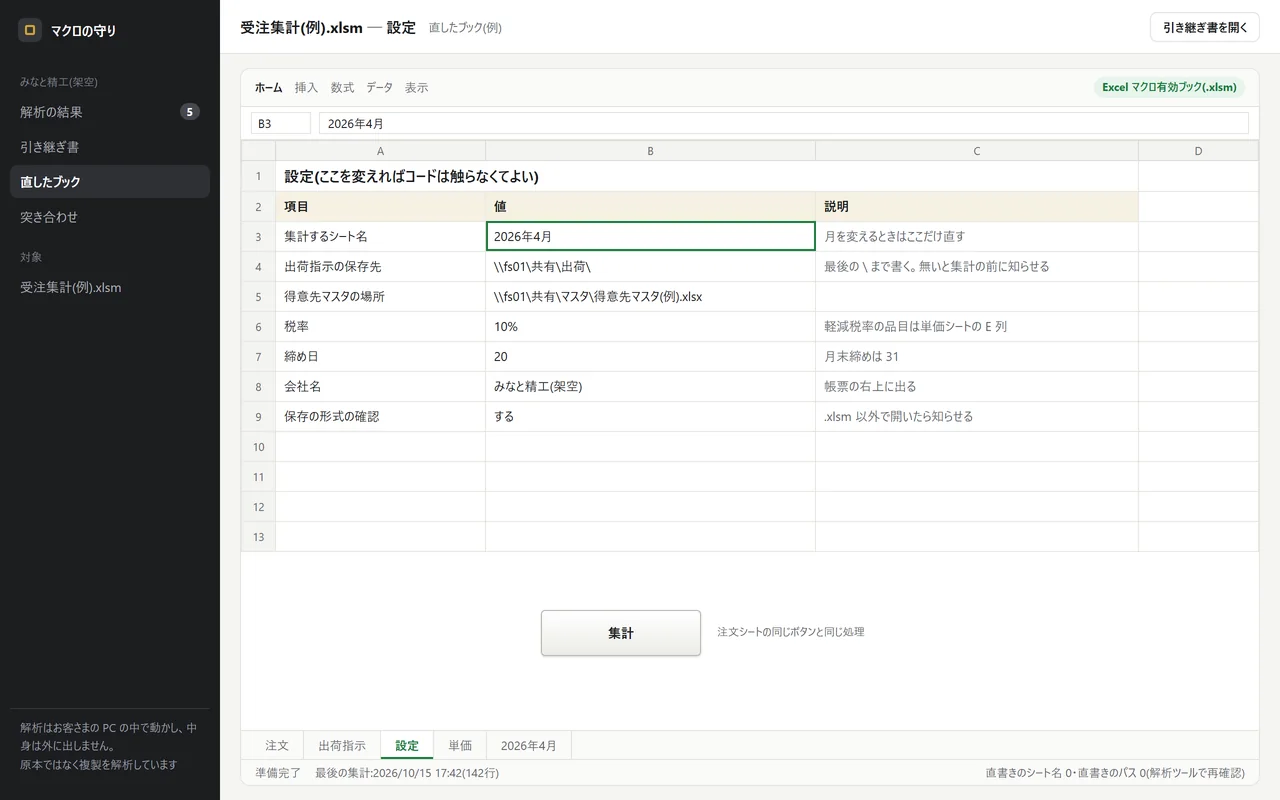
Task: Select column header C
Action: point(977,151)
